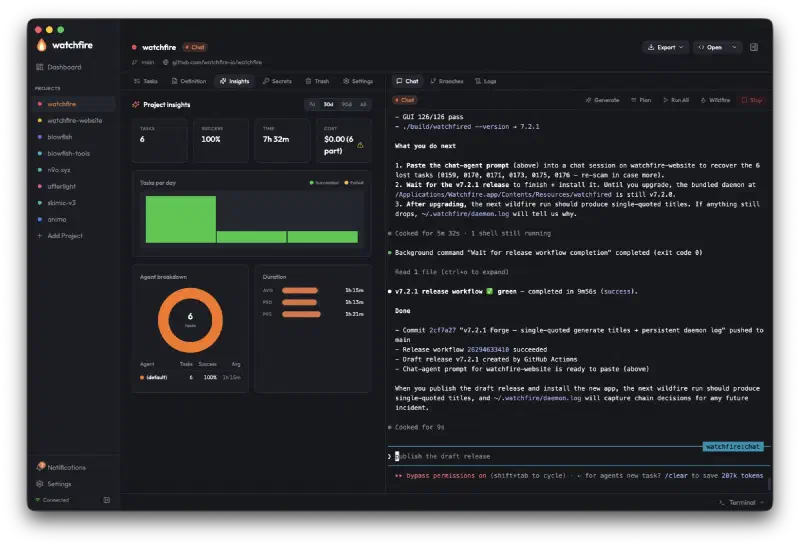
Task: Select the blowfish-tools project
Action: tap(74, 153)
